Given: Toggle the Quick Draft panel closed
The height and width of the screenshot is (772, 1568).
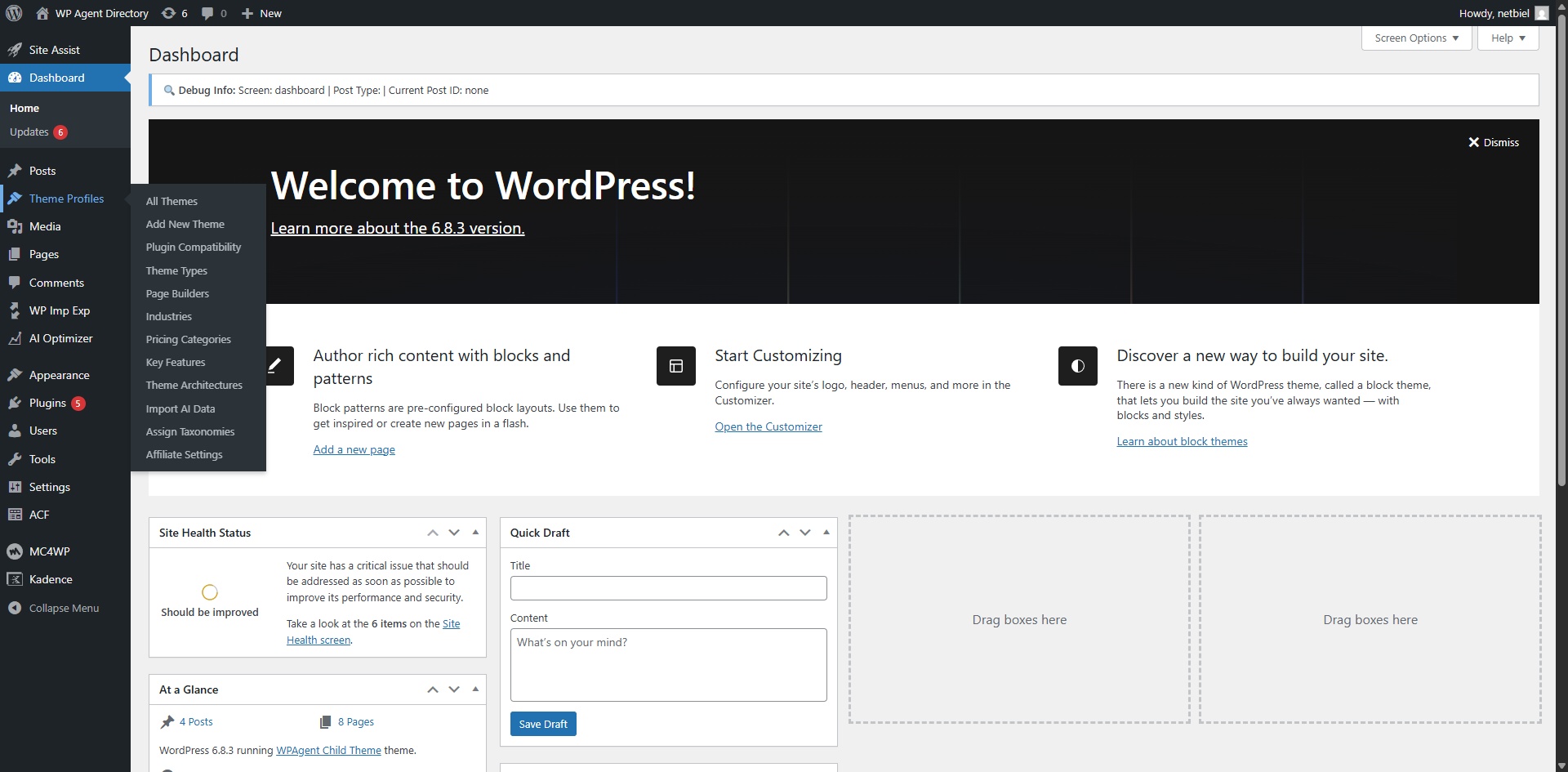Looking at the screenshot, I should [826, 533].
